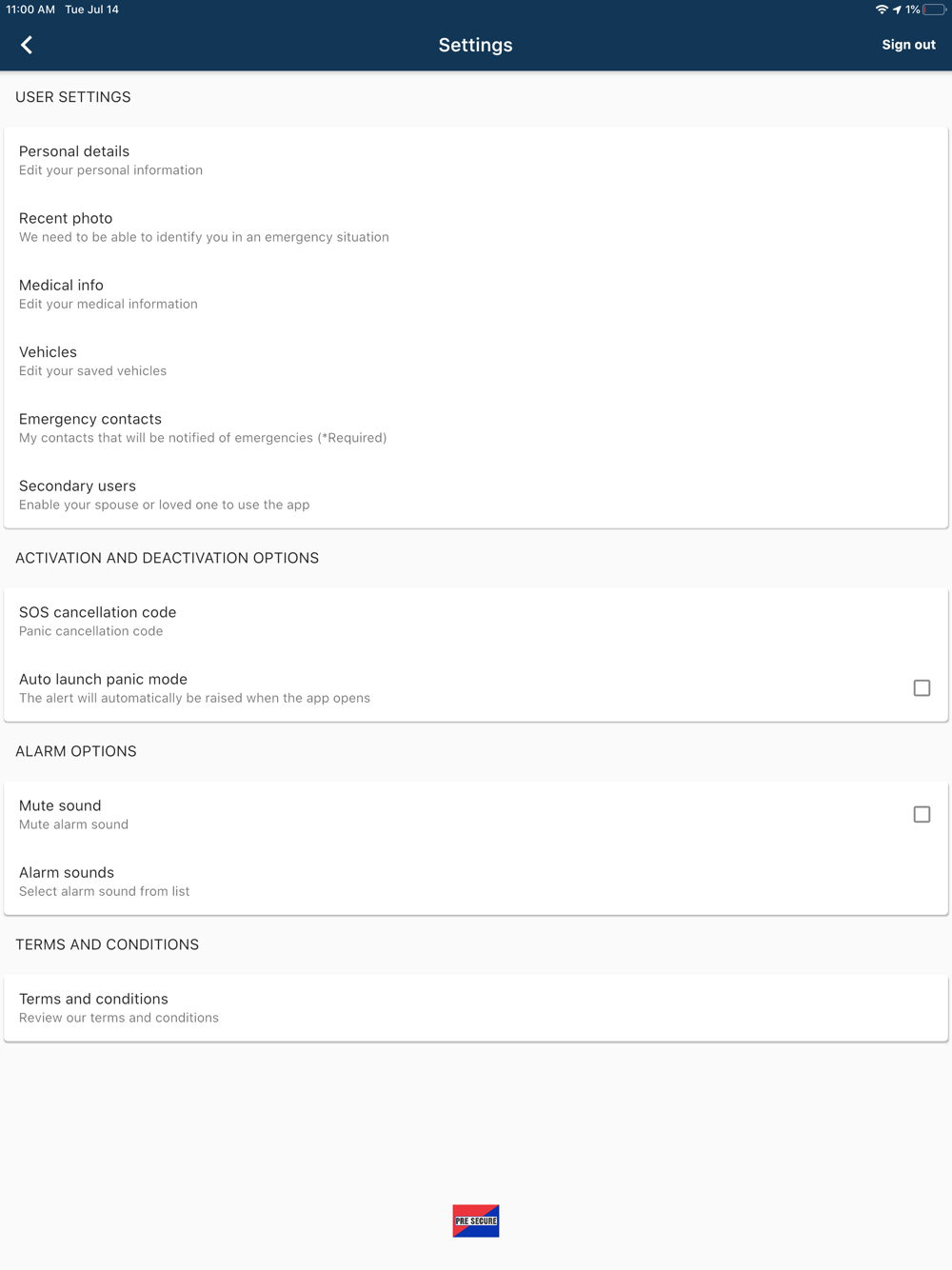Viewport: 952px width, 1270px height.
Task: Tap the back arrow icon
Action: click(x=27, y=45)
